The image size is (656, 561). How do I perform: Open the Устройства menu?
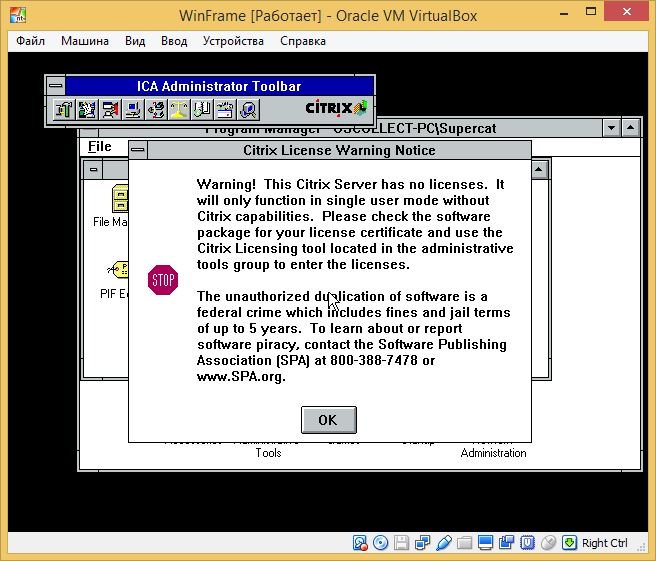pyautogui.click(x=233, y=41)
